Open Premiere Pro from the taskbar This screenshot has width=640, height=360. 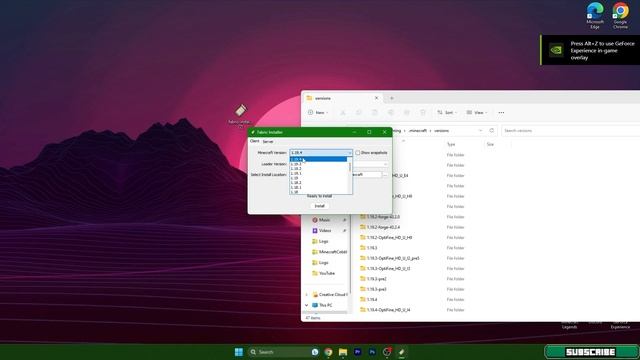pyautogui.click(x=358, y=352)
